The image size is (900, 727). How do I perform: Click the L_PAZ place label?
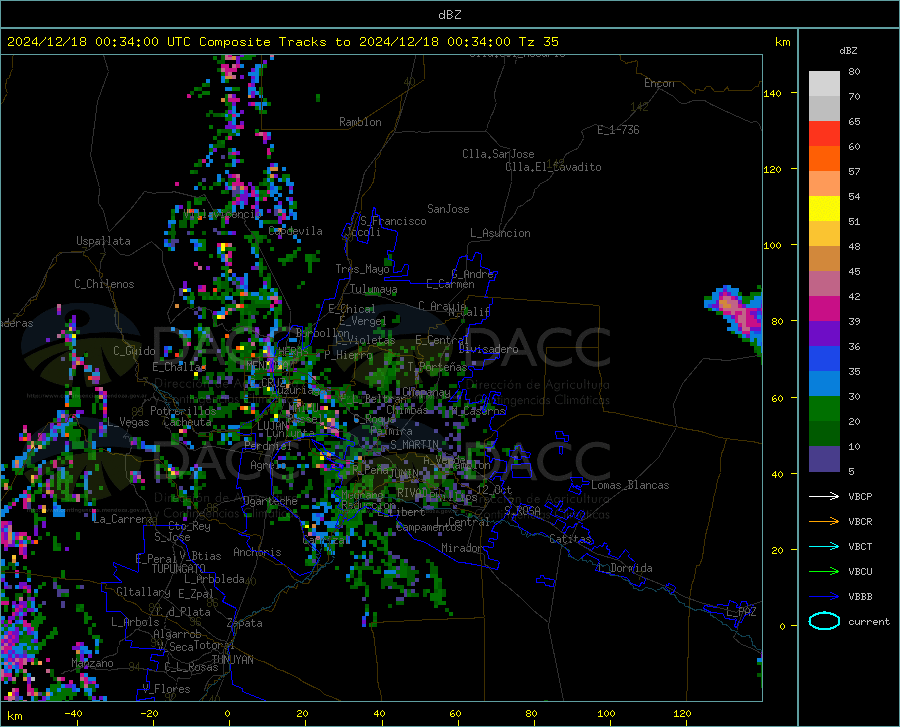tap(741, 612)
